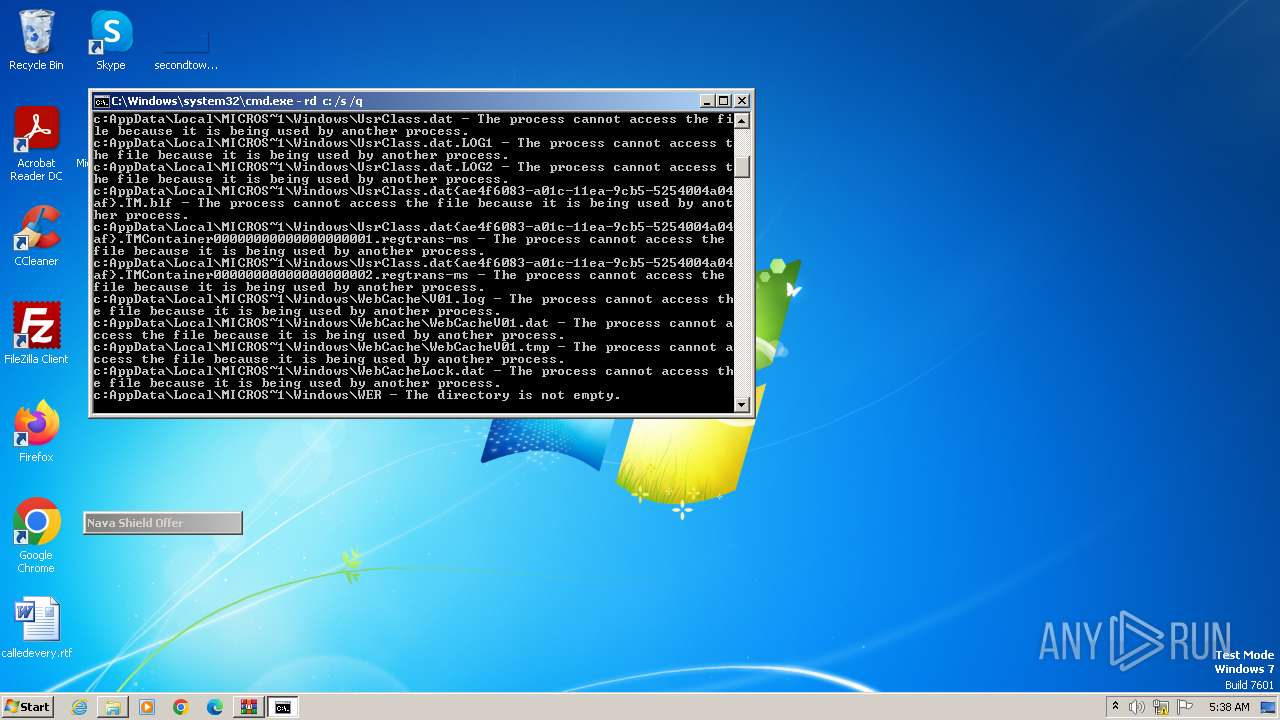Click the 5:38 AM taskbar clock
Image resolution: width=1280 pixels, height=720 pixels.
pyautogui.click(x=1229, y=707)
